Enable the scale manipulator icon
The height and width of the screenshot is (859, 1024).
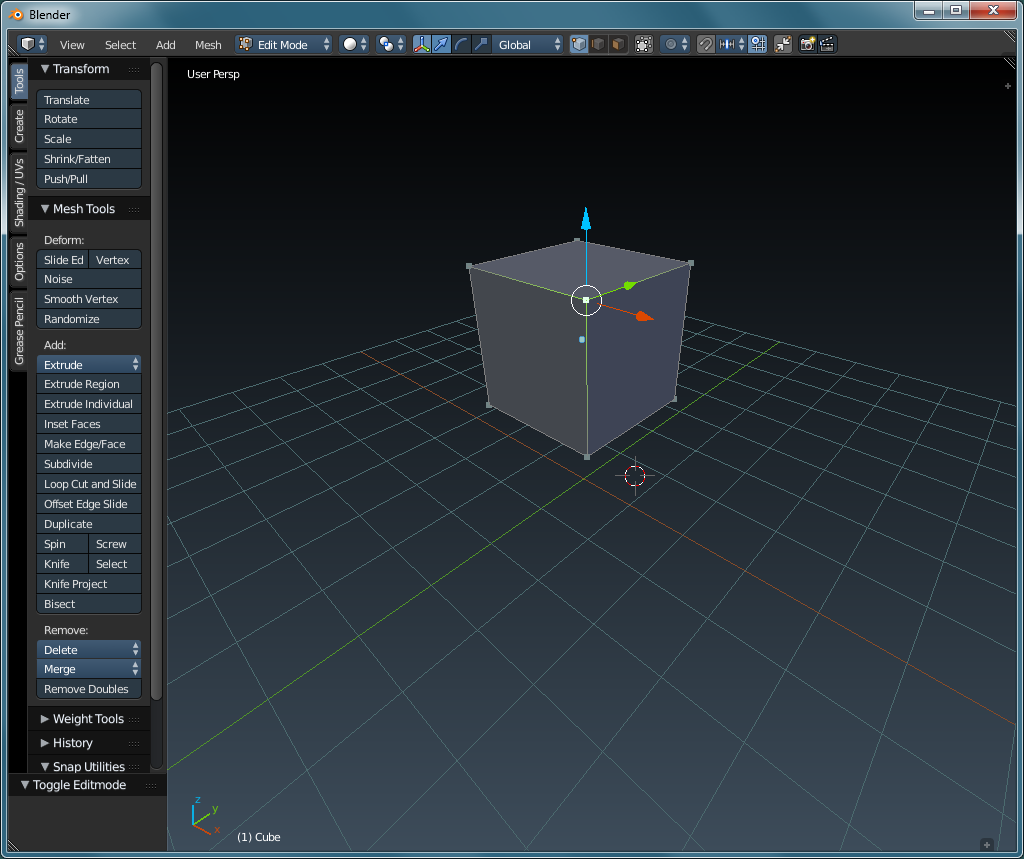point(481,44)
